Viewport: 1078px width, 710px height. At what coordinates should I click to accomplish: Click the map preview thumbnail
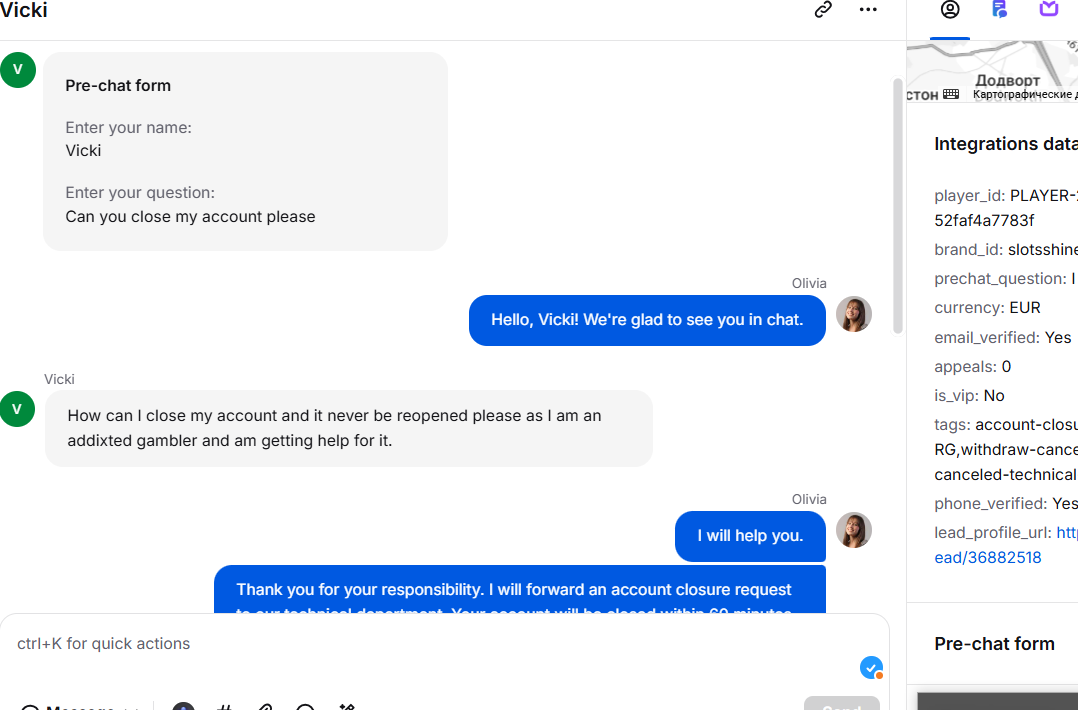992,71
